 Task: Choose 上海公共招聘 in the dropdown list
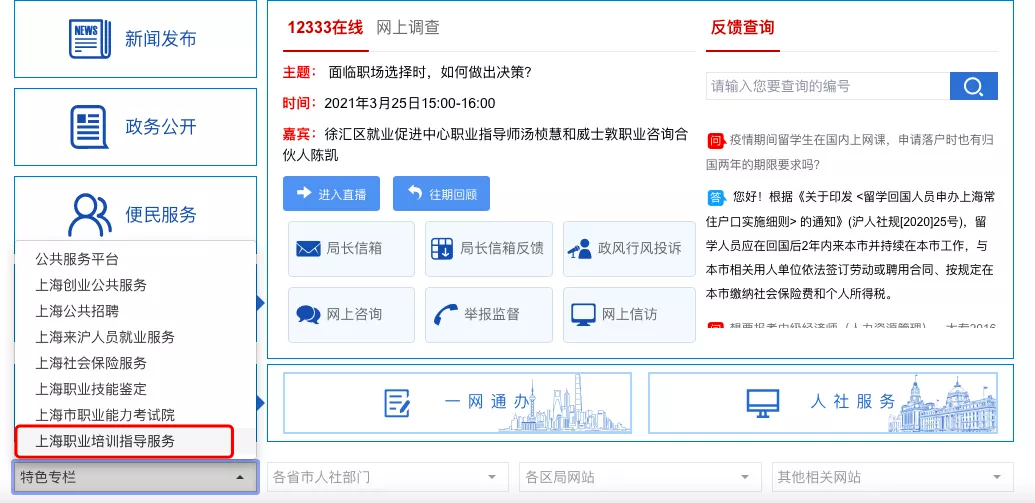[x=77, y=311]
